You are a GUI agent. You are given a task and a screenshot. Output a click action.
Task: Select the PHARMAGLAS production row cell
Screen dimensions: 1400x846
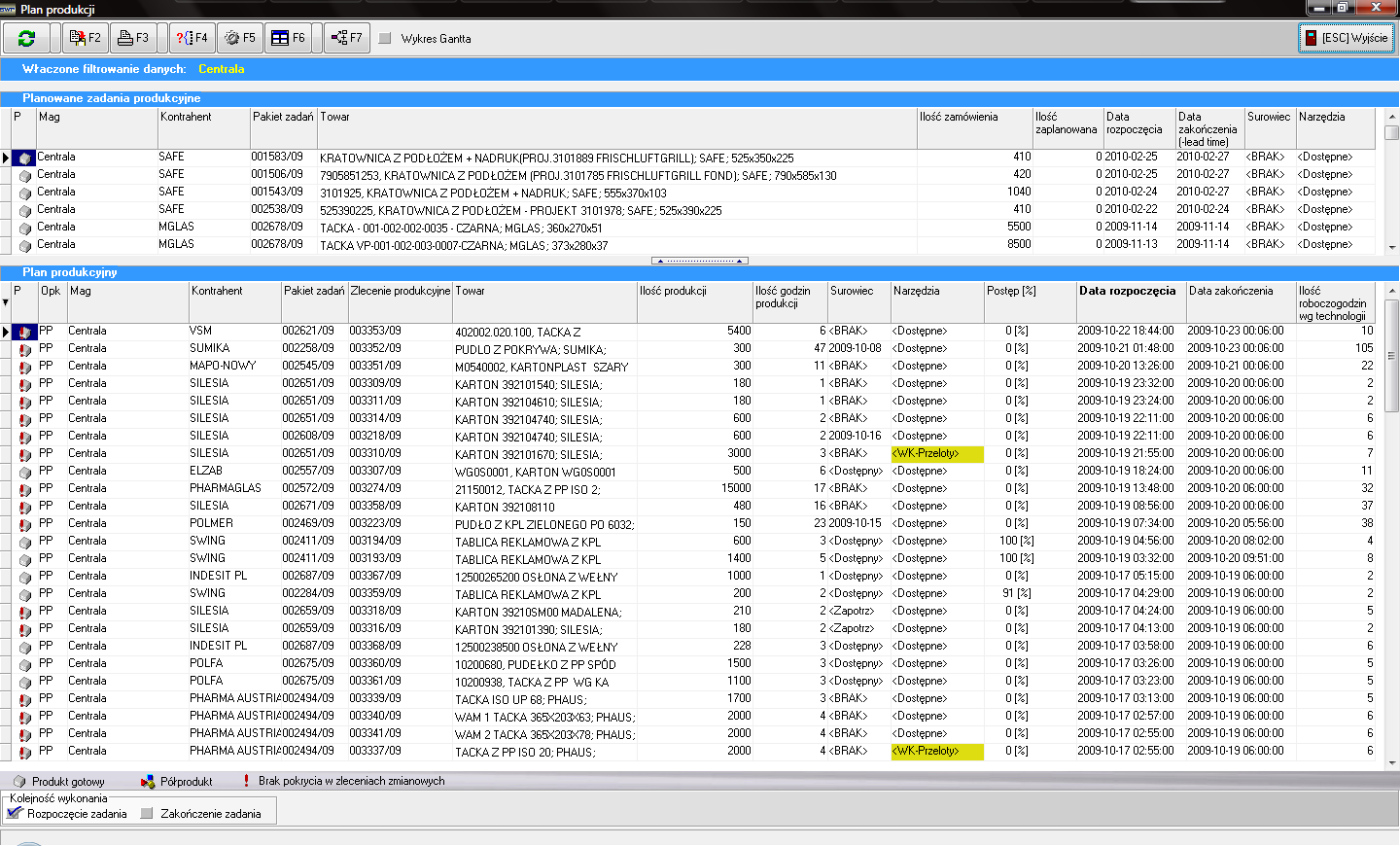225,488
